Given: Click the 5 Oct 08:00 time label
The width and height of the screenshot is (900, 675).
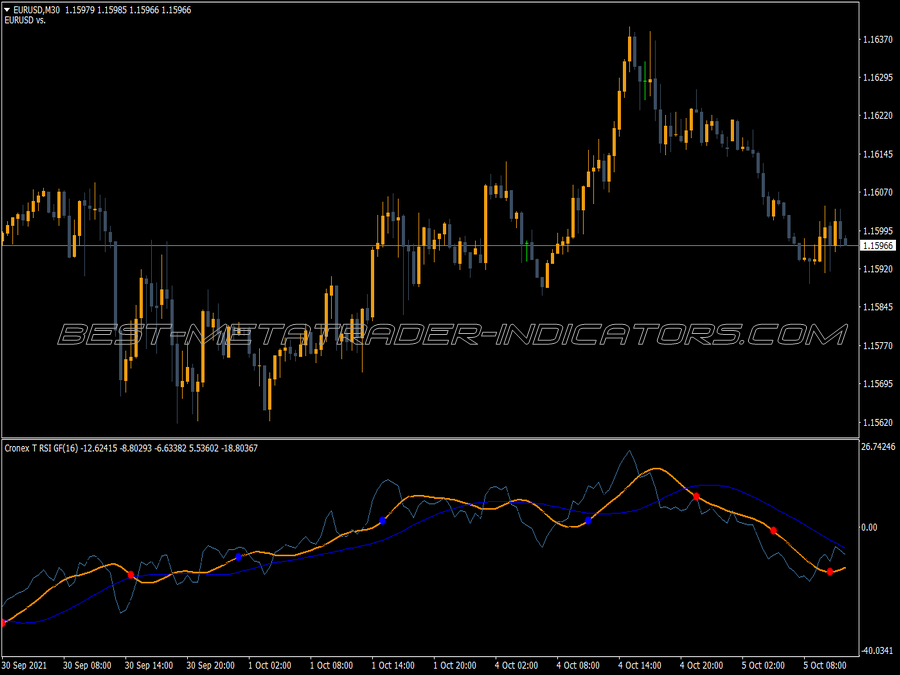Looking at the screenshot, I should click(x=825, y=665).
